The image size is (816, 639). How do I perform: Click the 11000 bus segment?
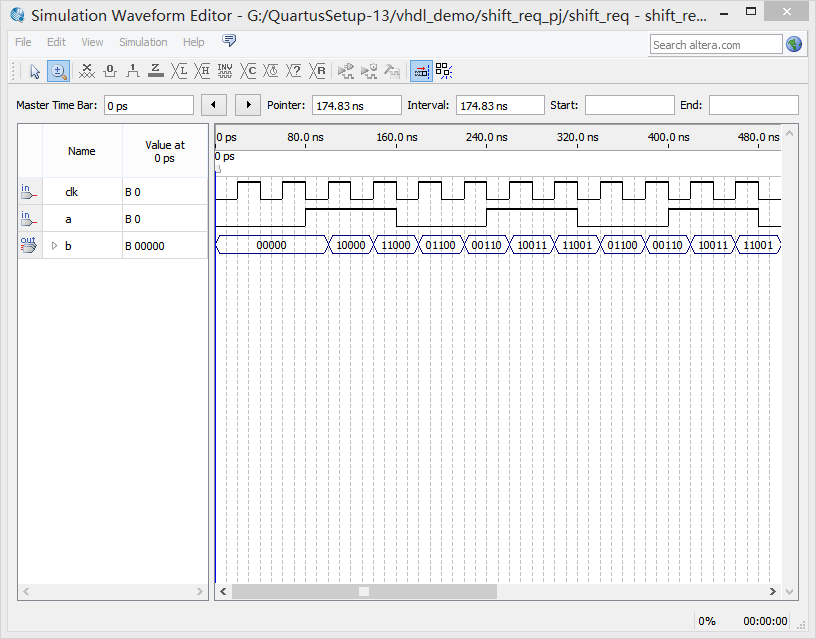396,245
